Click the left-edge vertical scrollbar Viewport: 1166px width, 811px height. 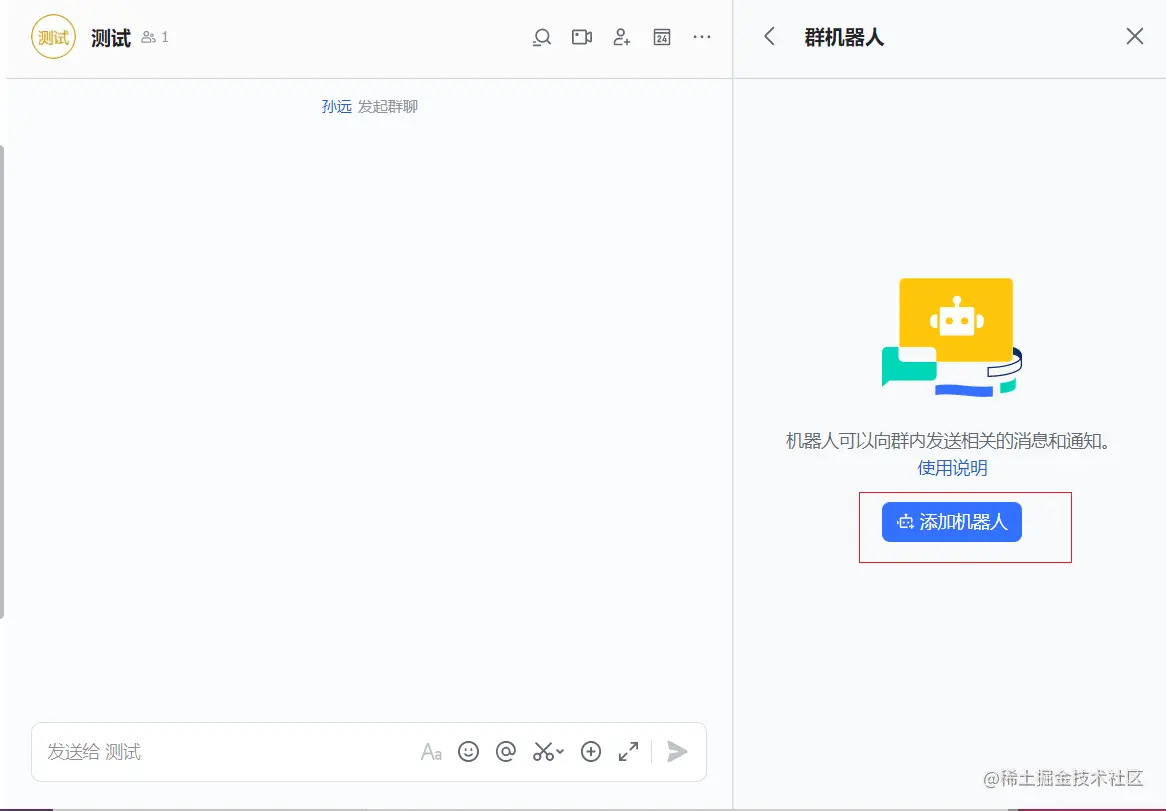(x=2, y=381)
